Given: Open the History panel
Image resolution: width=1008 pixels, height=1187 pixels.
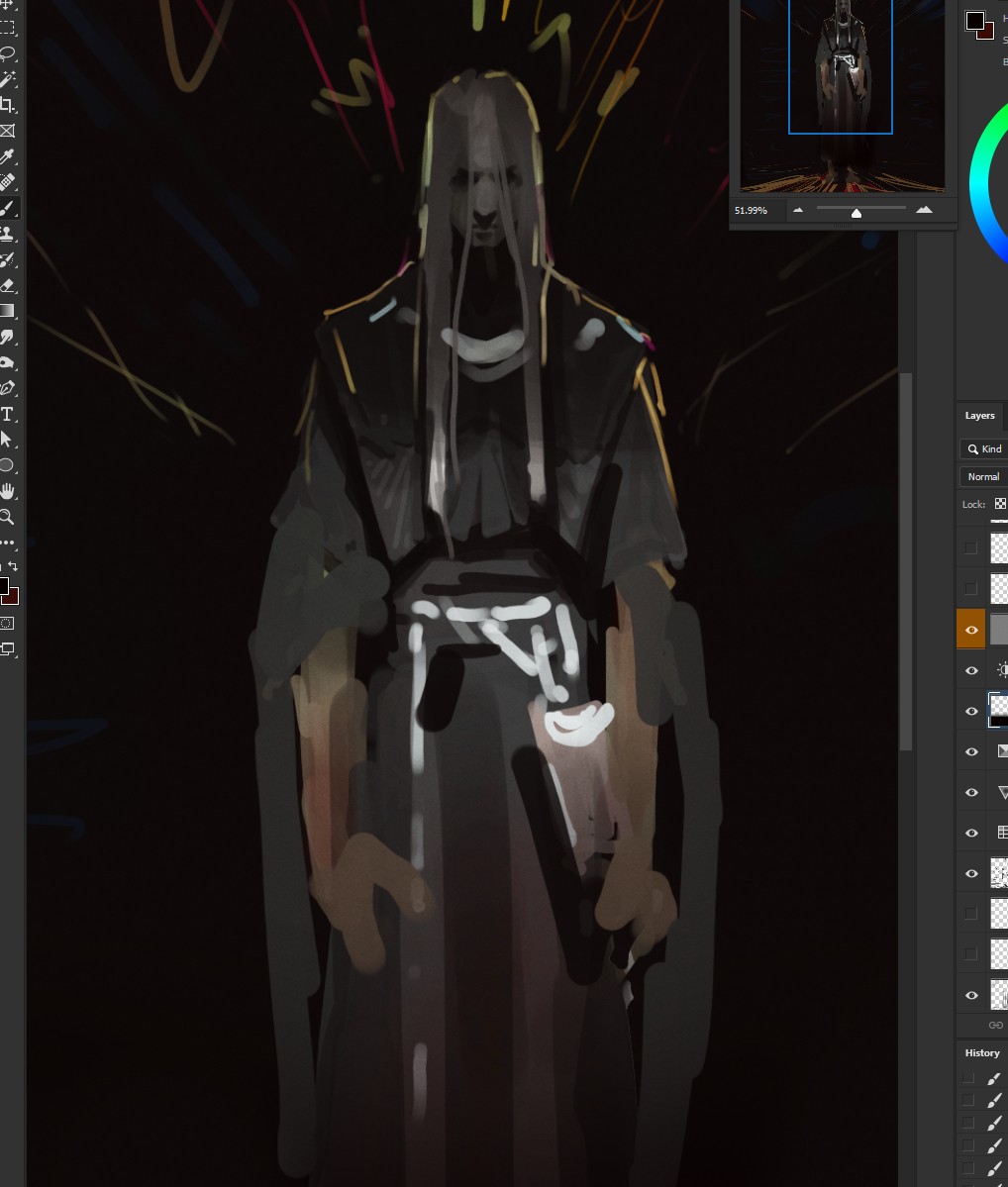Looking at the screenshot, I should (x=982, y=1052).
